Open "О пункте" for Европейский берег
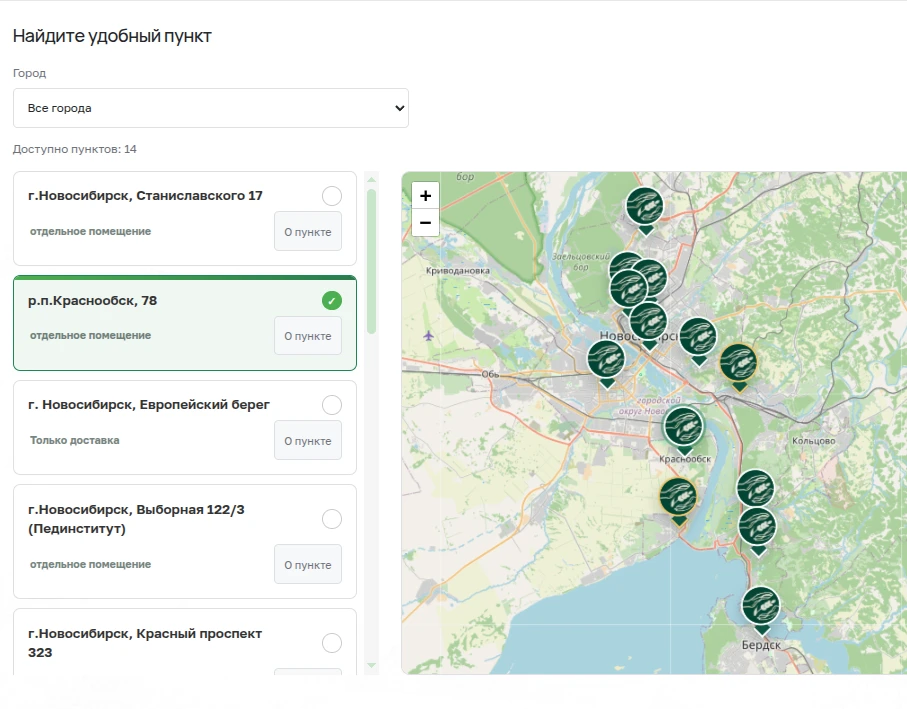 tap(308, 441)
